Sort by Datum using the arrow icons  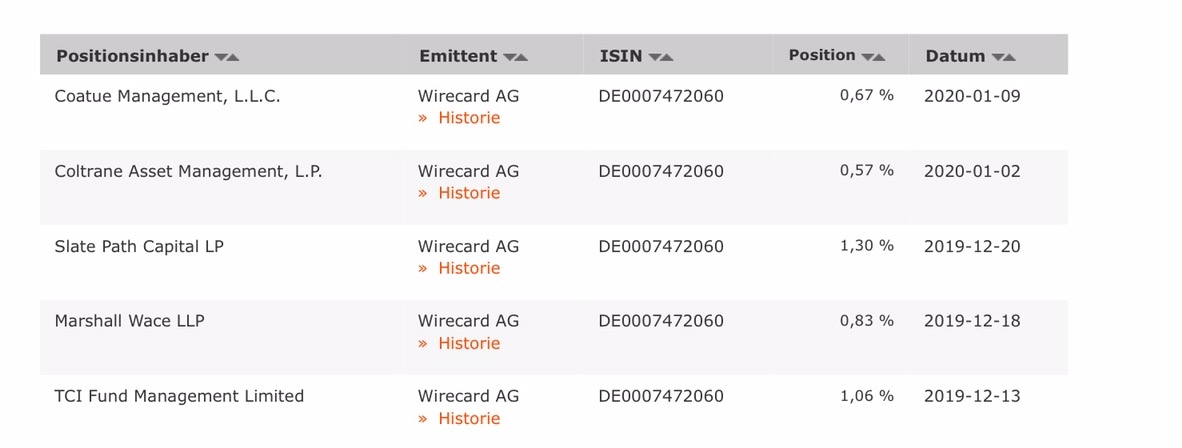1003,57
